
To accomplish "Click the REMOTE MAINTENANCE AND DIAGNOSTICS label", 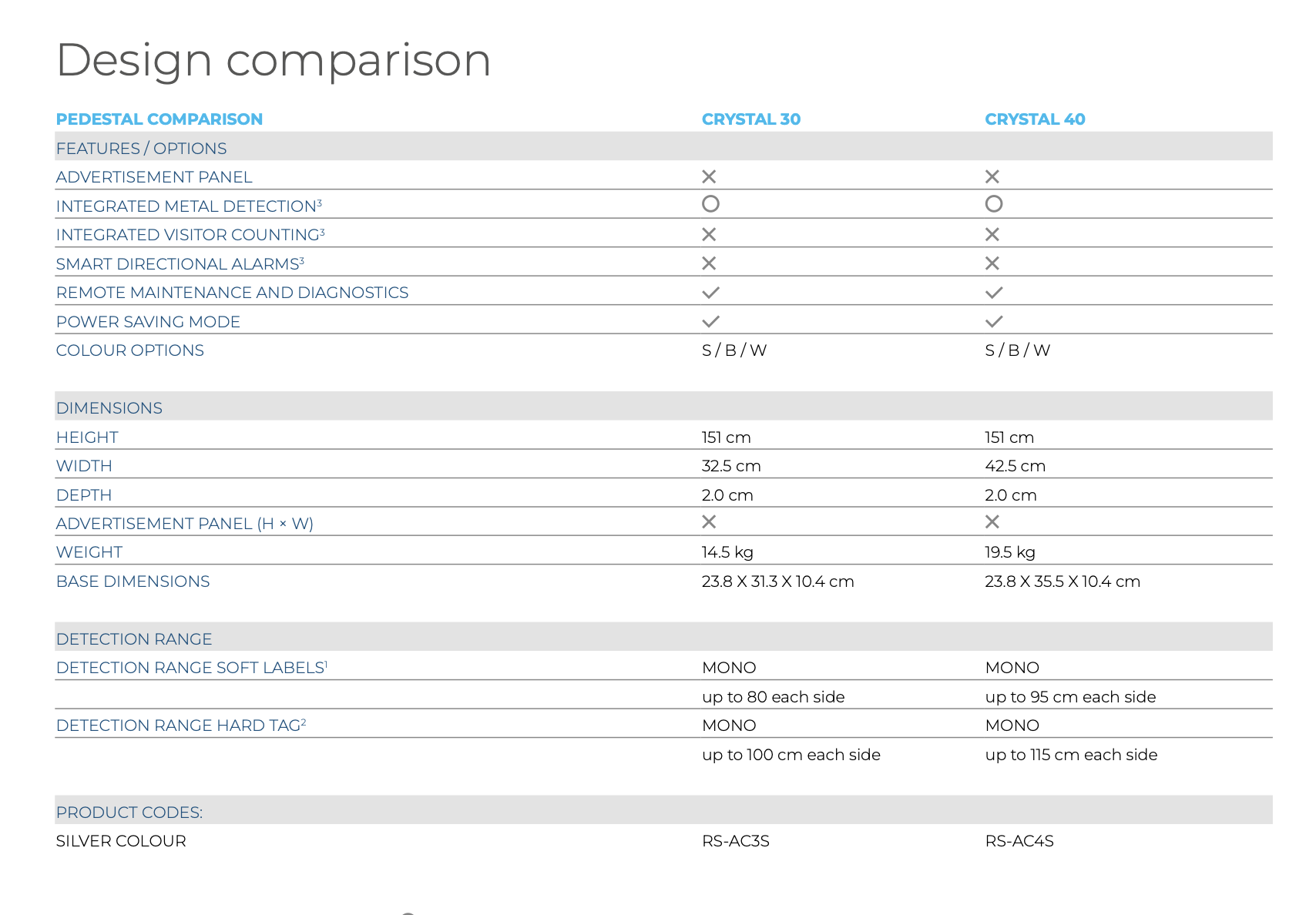I will pos(232,293).
